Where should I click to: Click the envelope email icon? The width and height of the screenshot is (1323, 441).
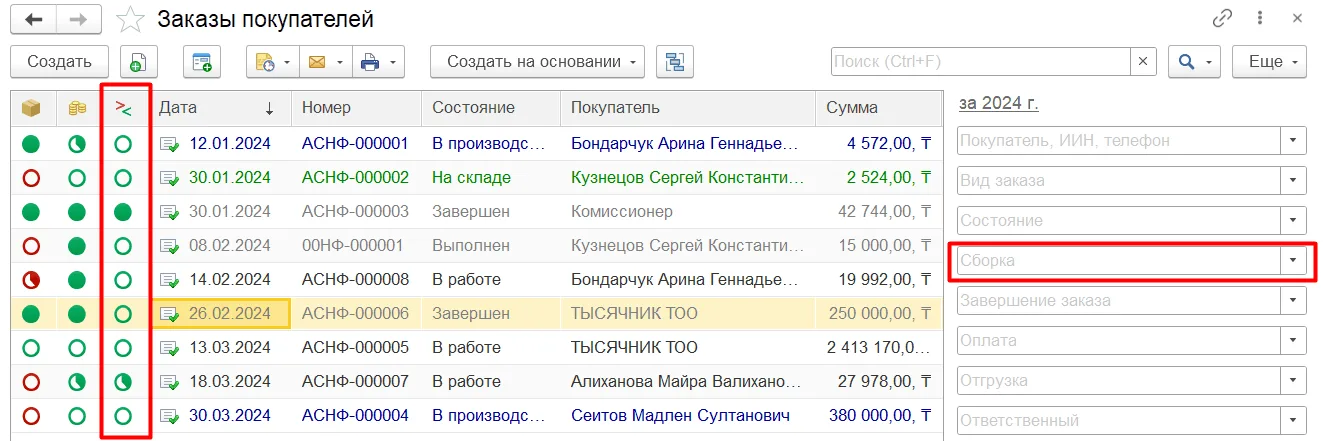pos(317,62)
